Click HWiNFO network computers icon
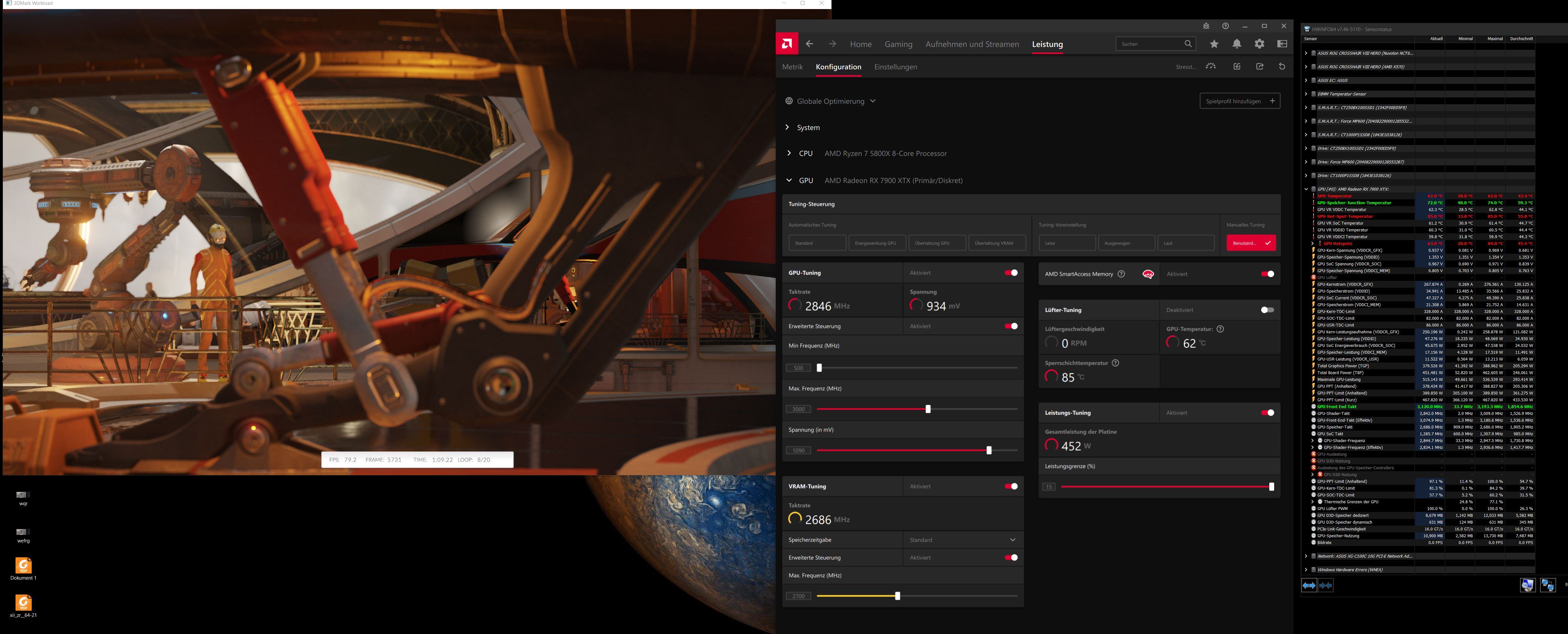The image size is (1568, 634). (1548, 585)
